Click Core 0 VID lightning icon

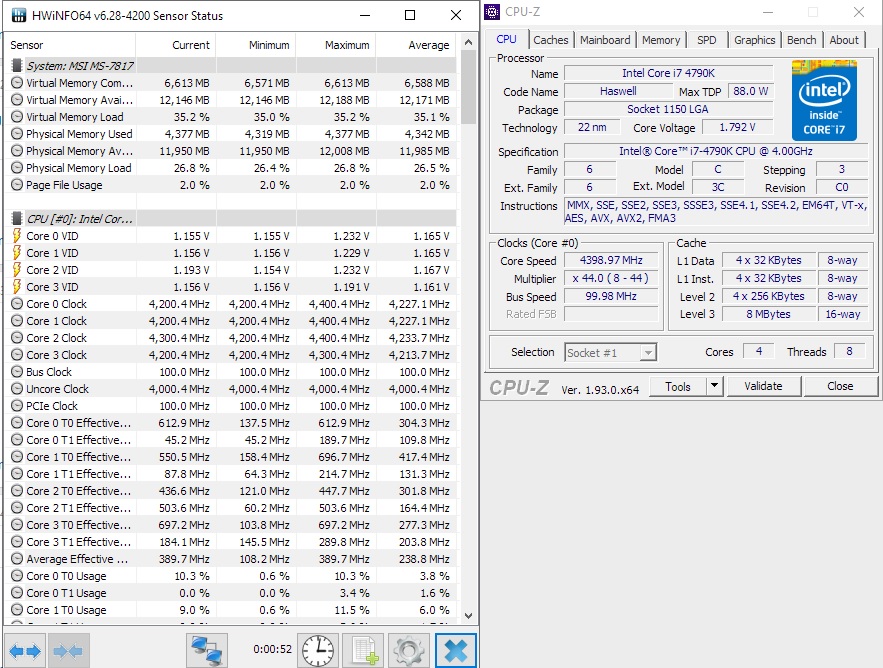point(17,235)
